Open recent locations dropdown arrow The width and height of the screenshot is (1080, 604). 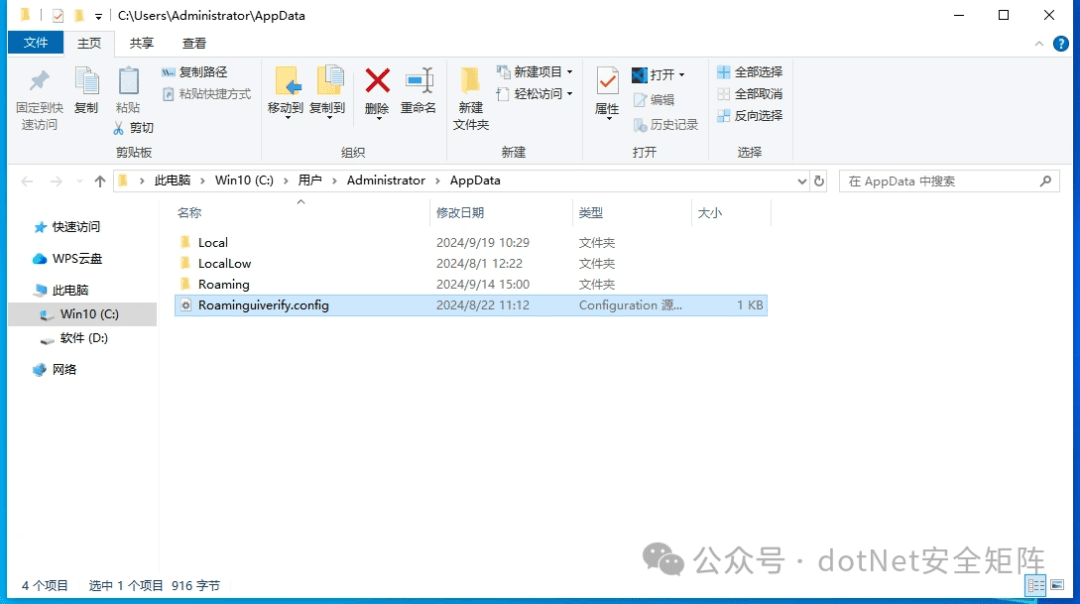click(x=80, y=181)
